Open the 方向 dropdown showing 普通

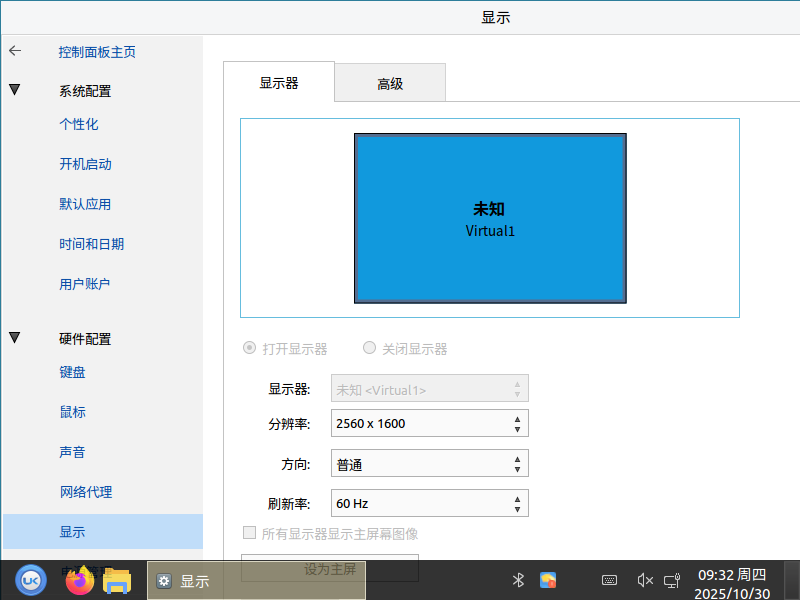pyautogui.click(x=430, y=463)
